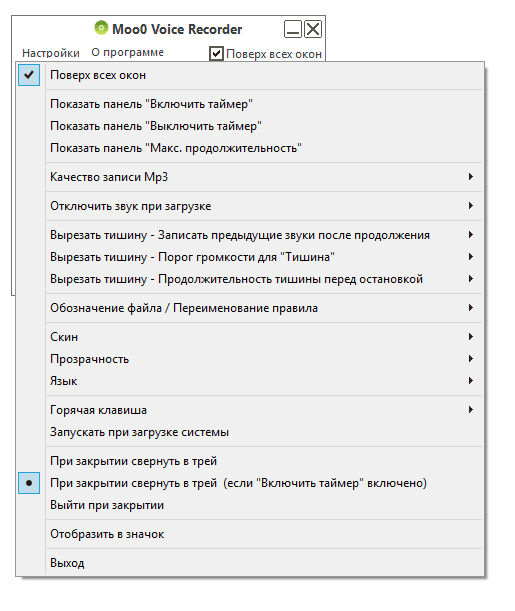The image size is (515, 611).
Task: Expand the 'Язык' language submenu
Action: 250,381
